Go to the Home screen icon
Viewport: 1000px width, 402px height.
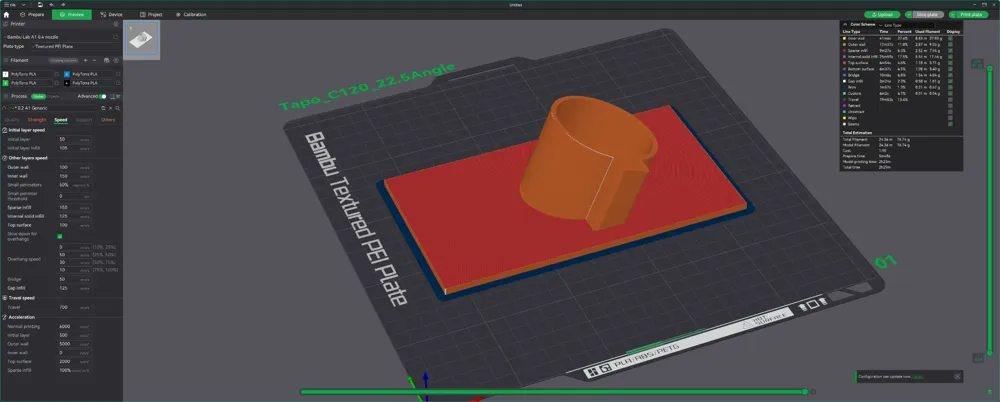tap(6, 14)
